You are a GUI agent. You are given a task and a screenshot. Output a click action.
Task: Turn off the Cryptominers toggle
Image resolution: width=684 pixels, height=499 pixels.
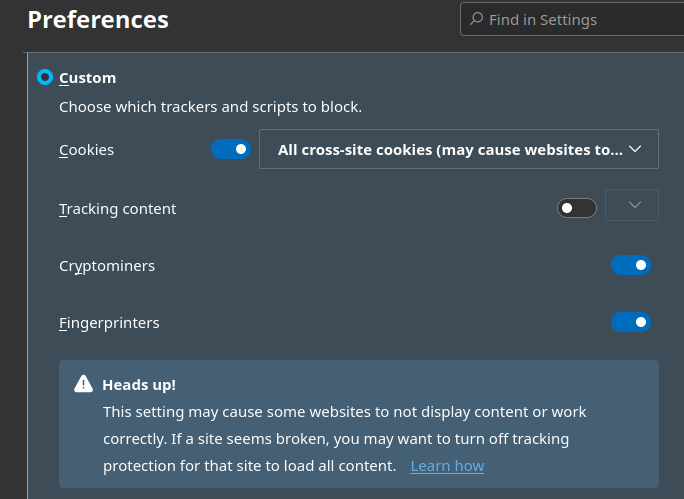point(630,265)
